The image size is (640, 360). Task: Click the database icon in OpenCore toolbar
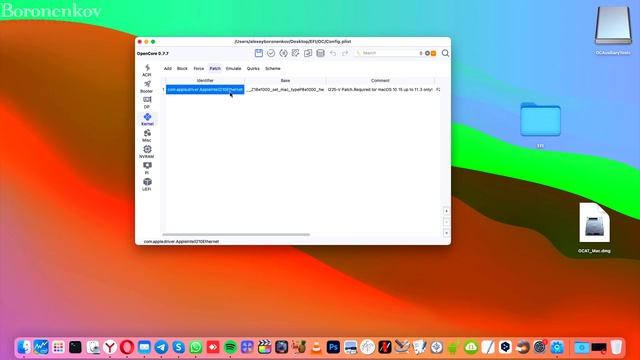pyautogui.click(x=320, y=53)
